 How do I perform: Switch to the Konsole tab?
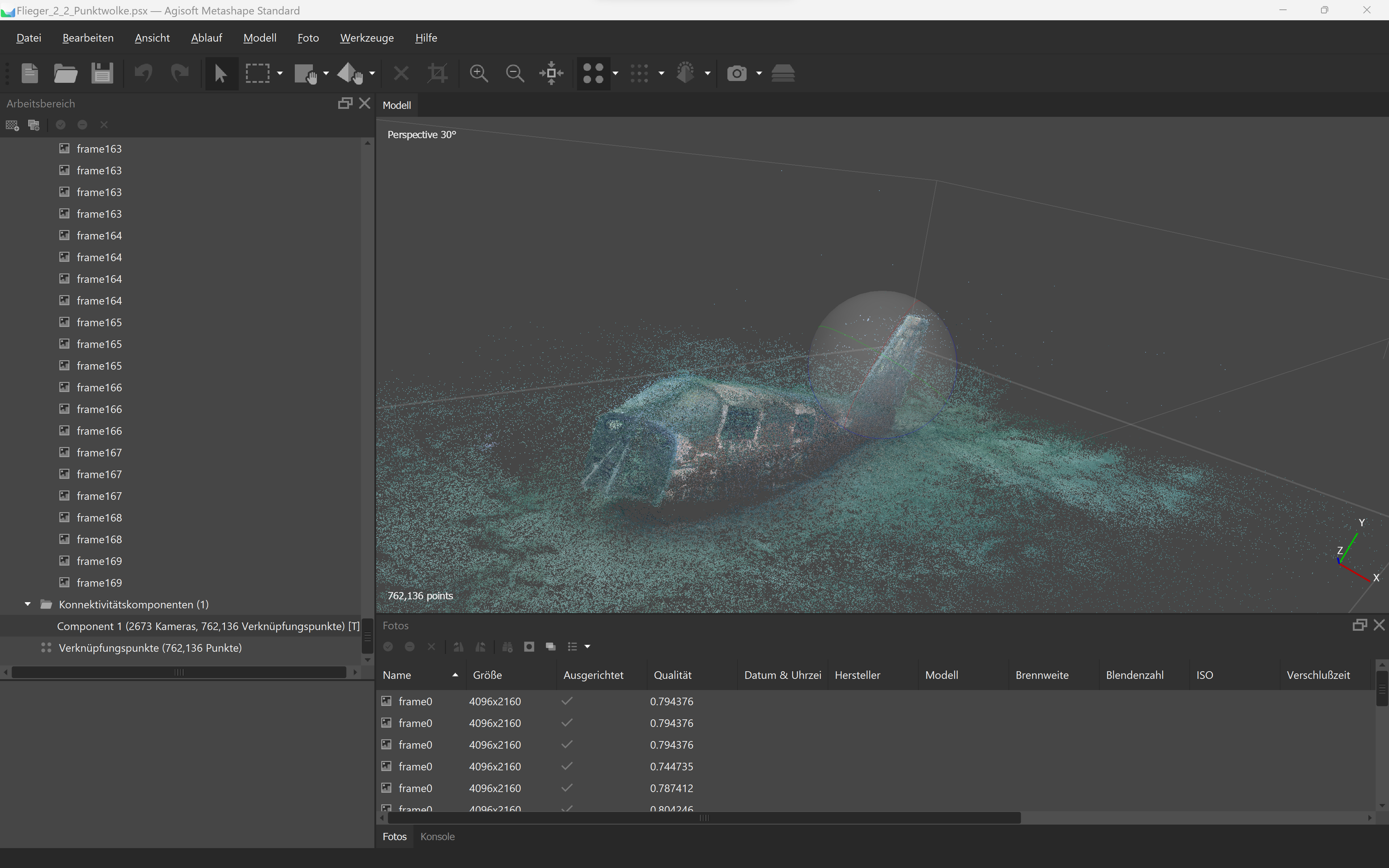(x=437, y=837)
